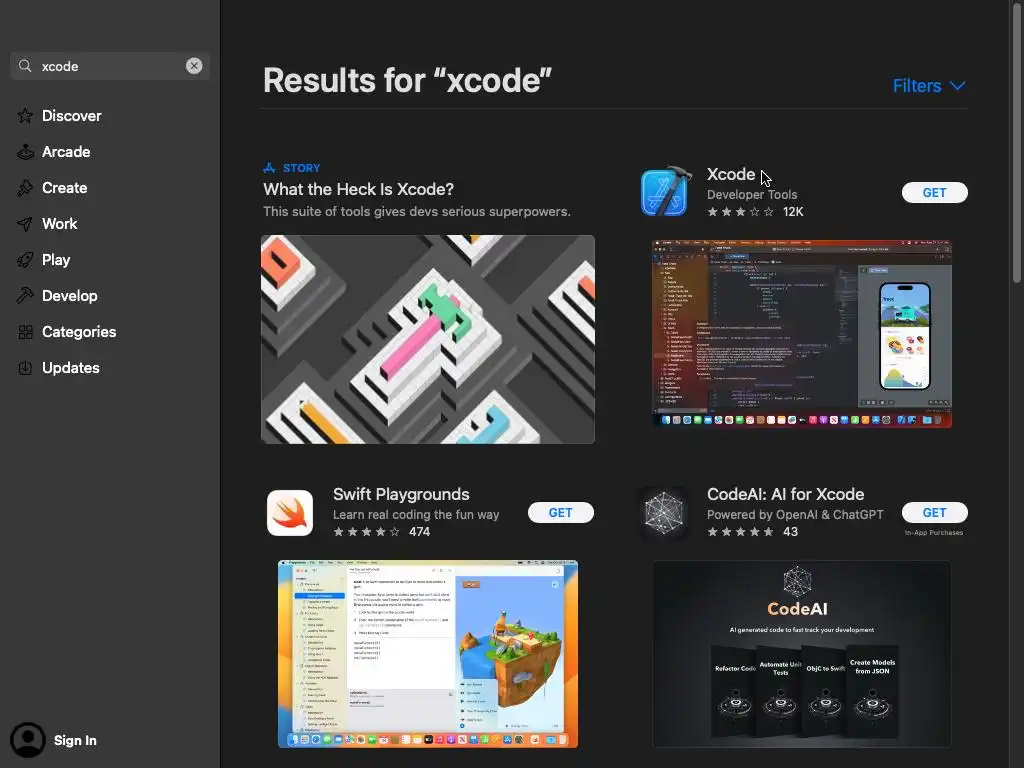Get the CodeAI: AI for Xcode app
Image resolution: width=1024 pixels, height=768 pixels.
[935, 513]
